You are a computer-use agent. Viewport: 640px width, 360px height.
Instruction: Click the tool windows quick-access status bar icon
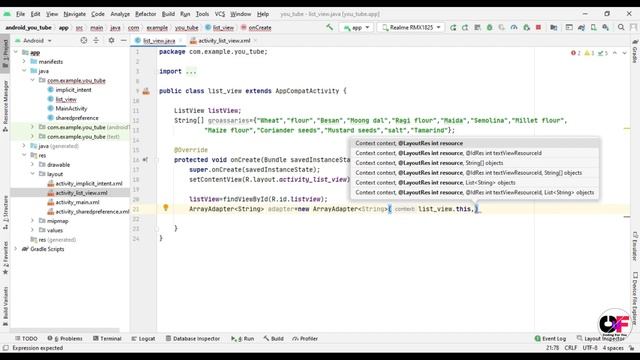point(5,348)
